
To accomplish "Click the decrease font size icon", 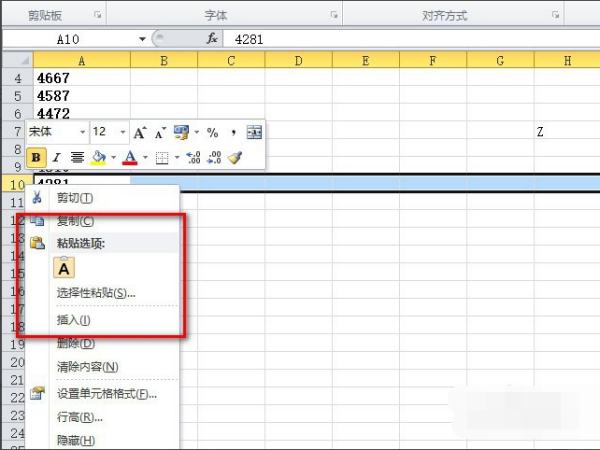I will [x=160, y=133].
